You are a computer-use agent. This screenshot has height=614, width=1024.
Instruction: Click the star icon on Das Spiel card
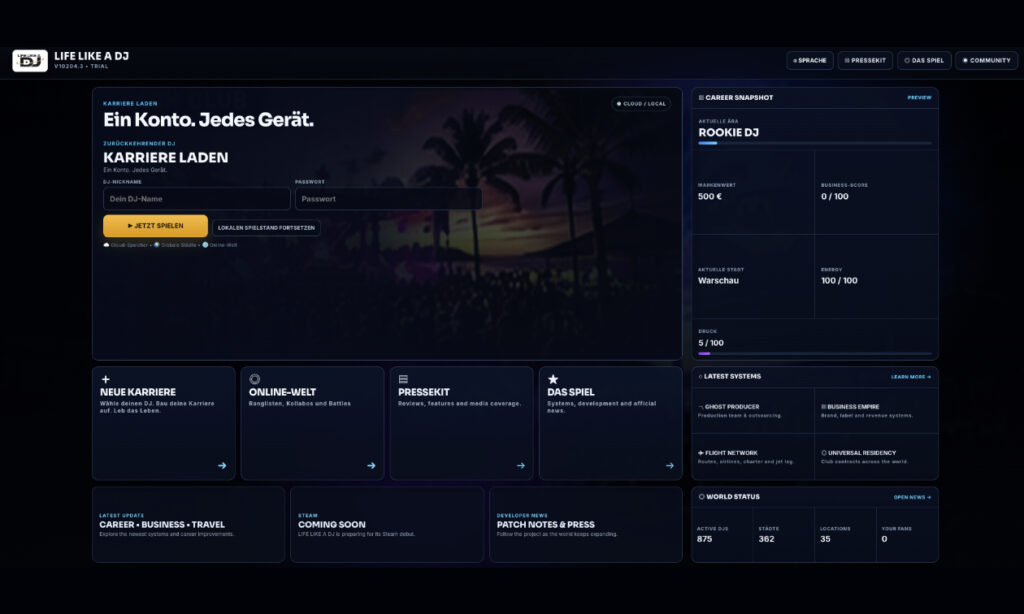pos(553,379)
